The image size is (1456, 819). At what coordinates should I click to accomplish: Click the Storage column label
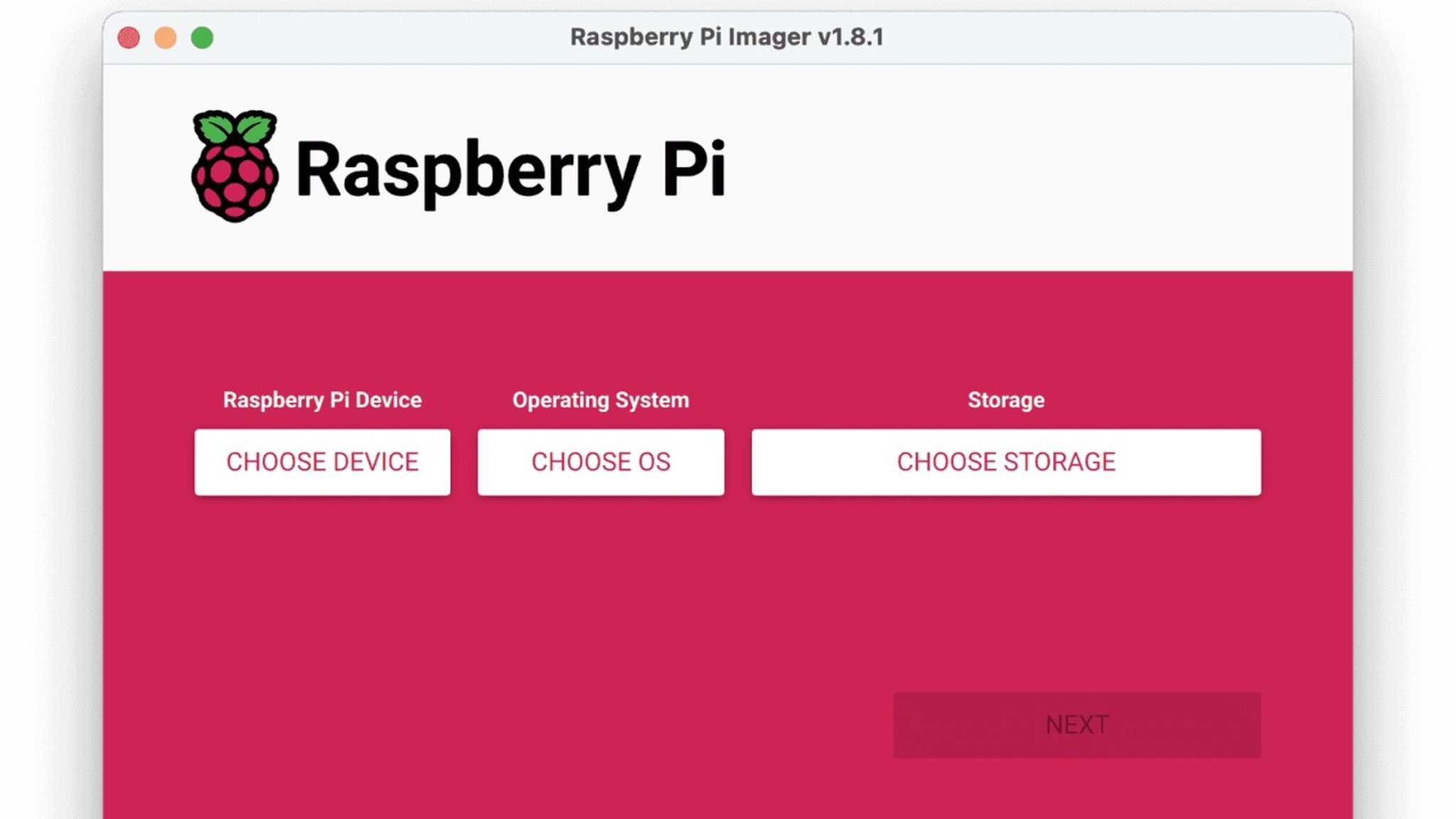coord(1005,400)
